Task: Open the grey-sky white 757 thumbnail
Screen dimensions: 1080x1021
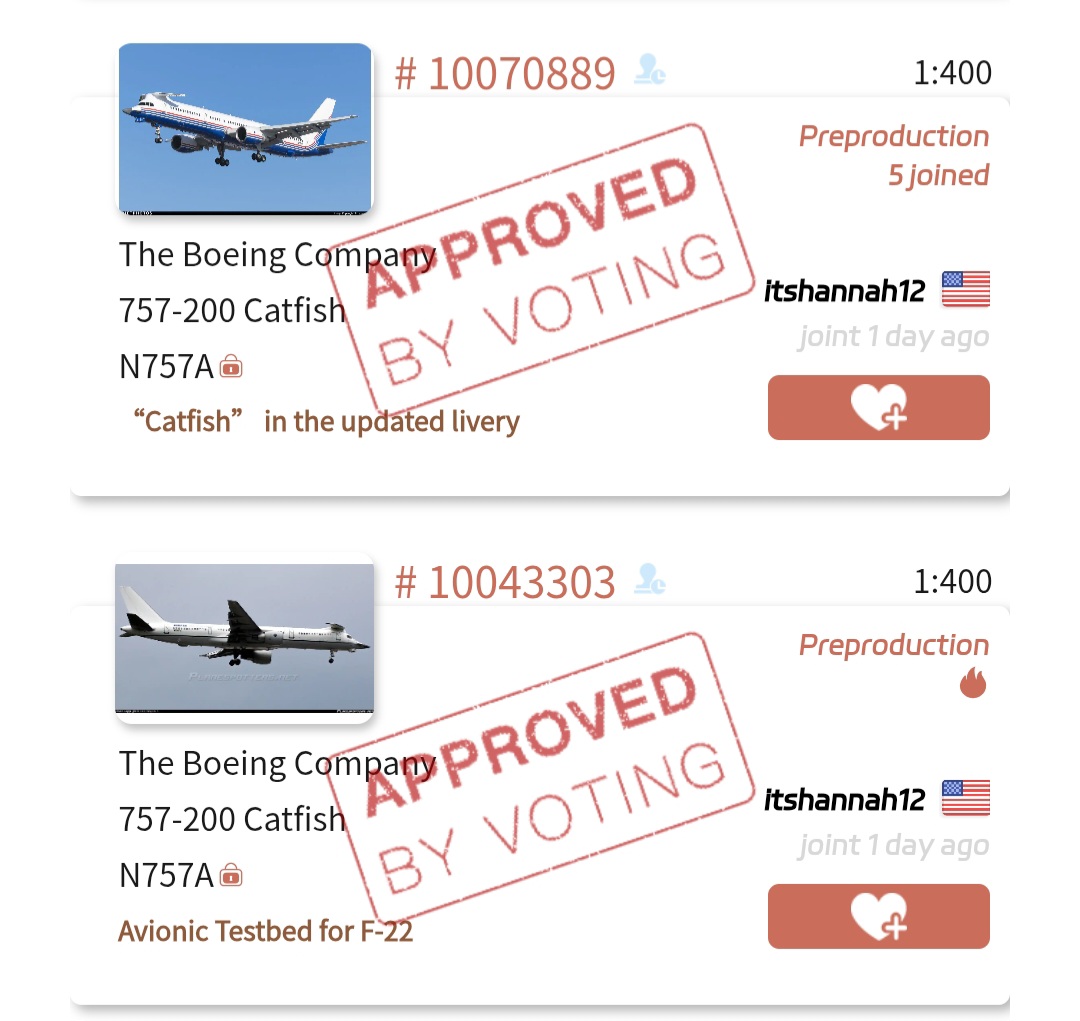Action: [245, 637]
